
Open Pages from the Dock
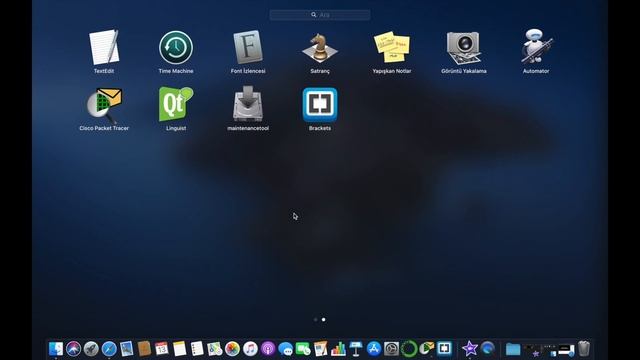[321, 349]
